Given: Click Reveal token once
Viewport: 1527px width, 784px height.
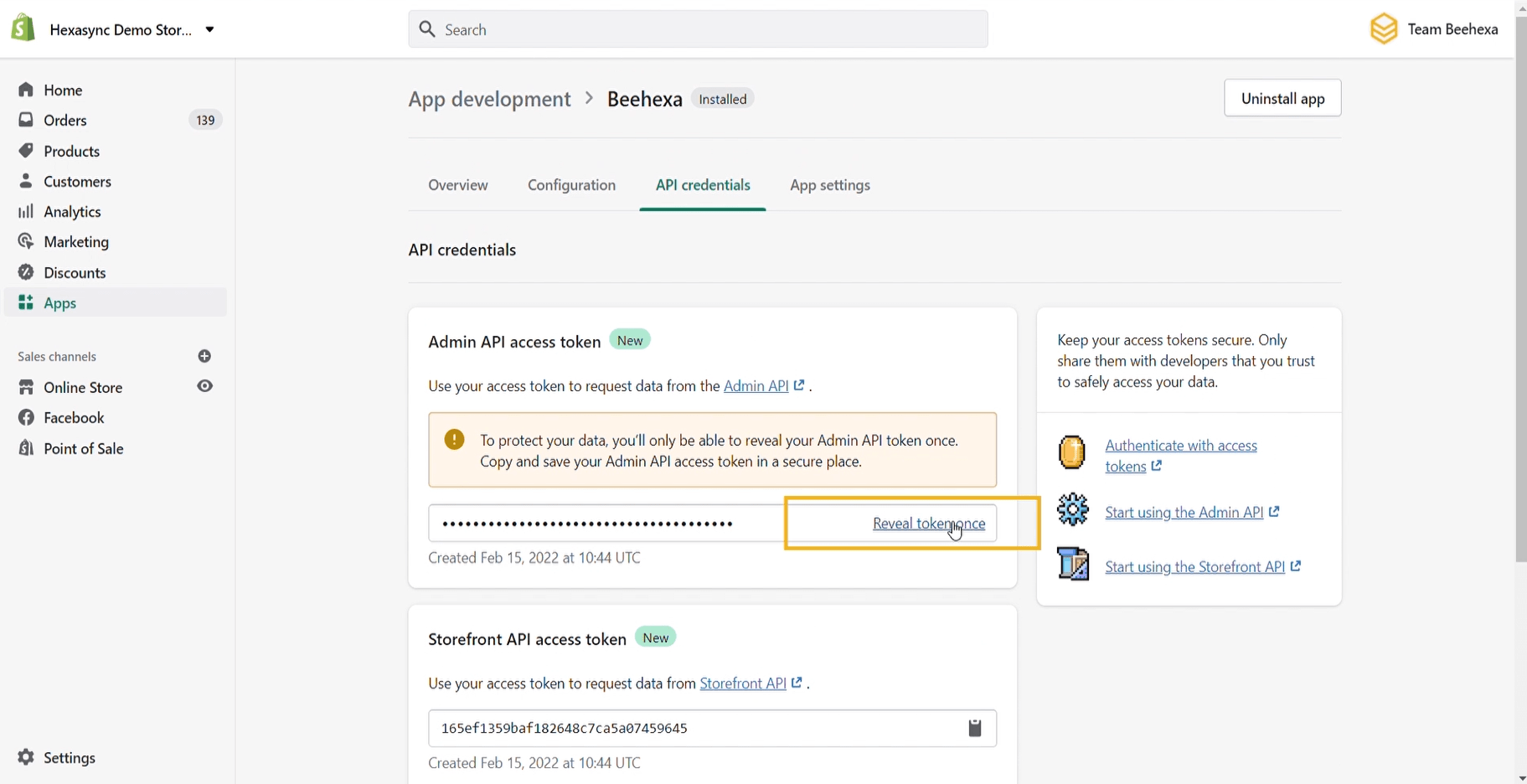Looking at the screenshot, I should [x=929, y=524].
